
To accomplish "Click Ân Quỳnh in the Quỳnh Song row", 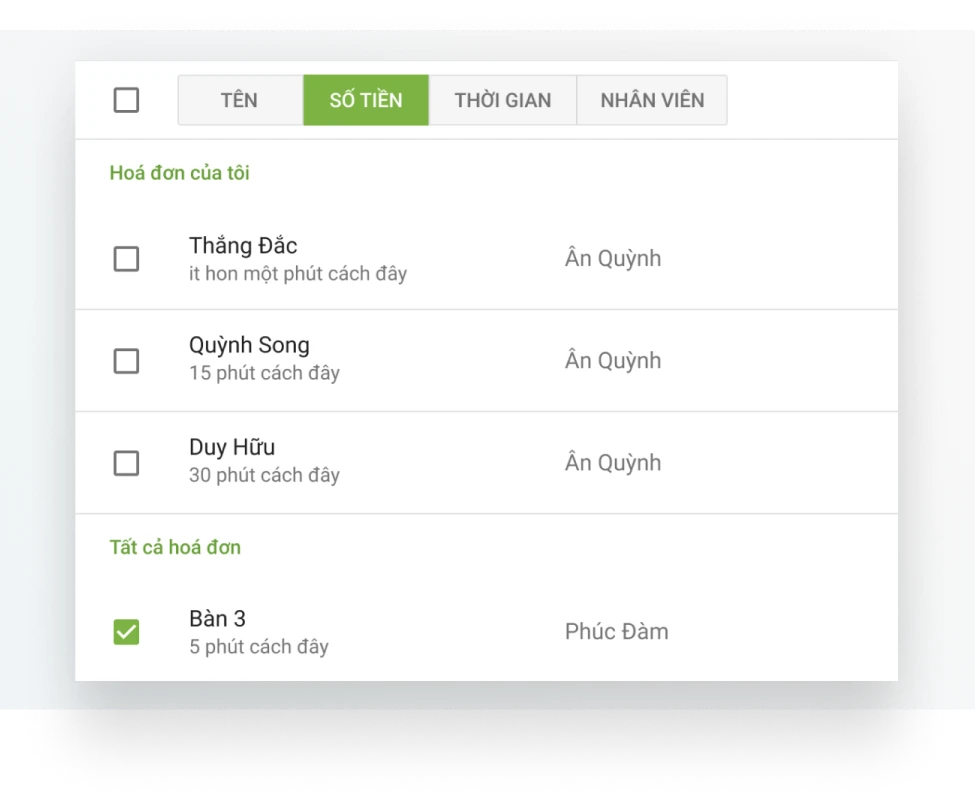I will 613,361.
